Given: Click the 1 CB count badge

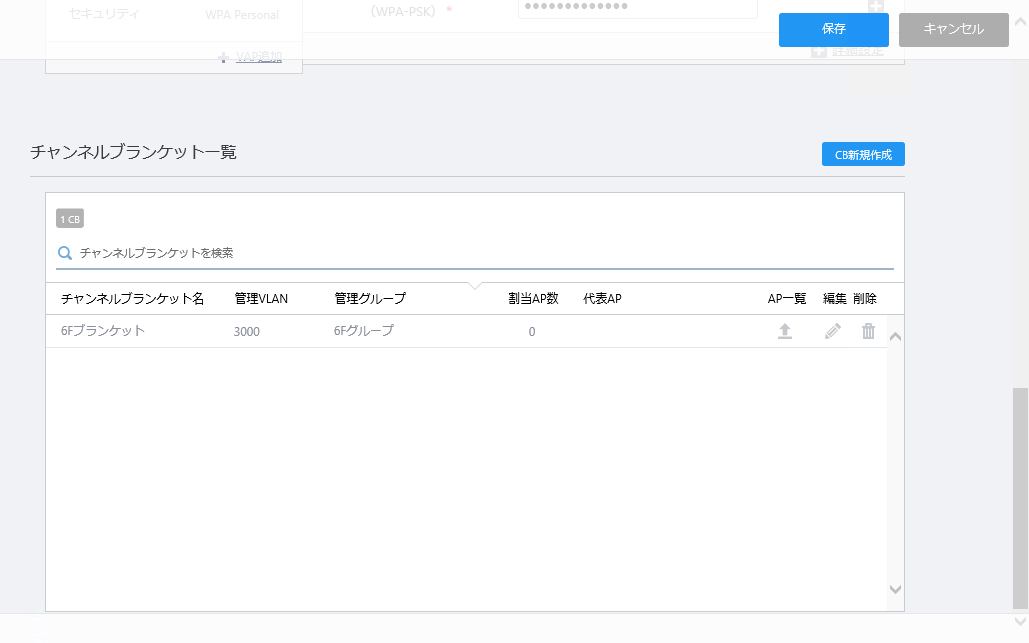Looking at the screenshot, I should [x=70, y=218].
